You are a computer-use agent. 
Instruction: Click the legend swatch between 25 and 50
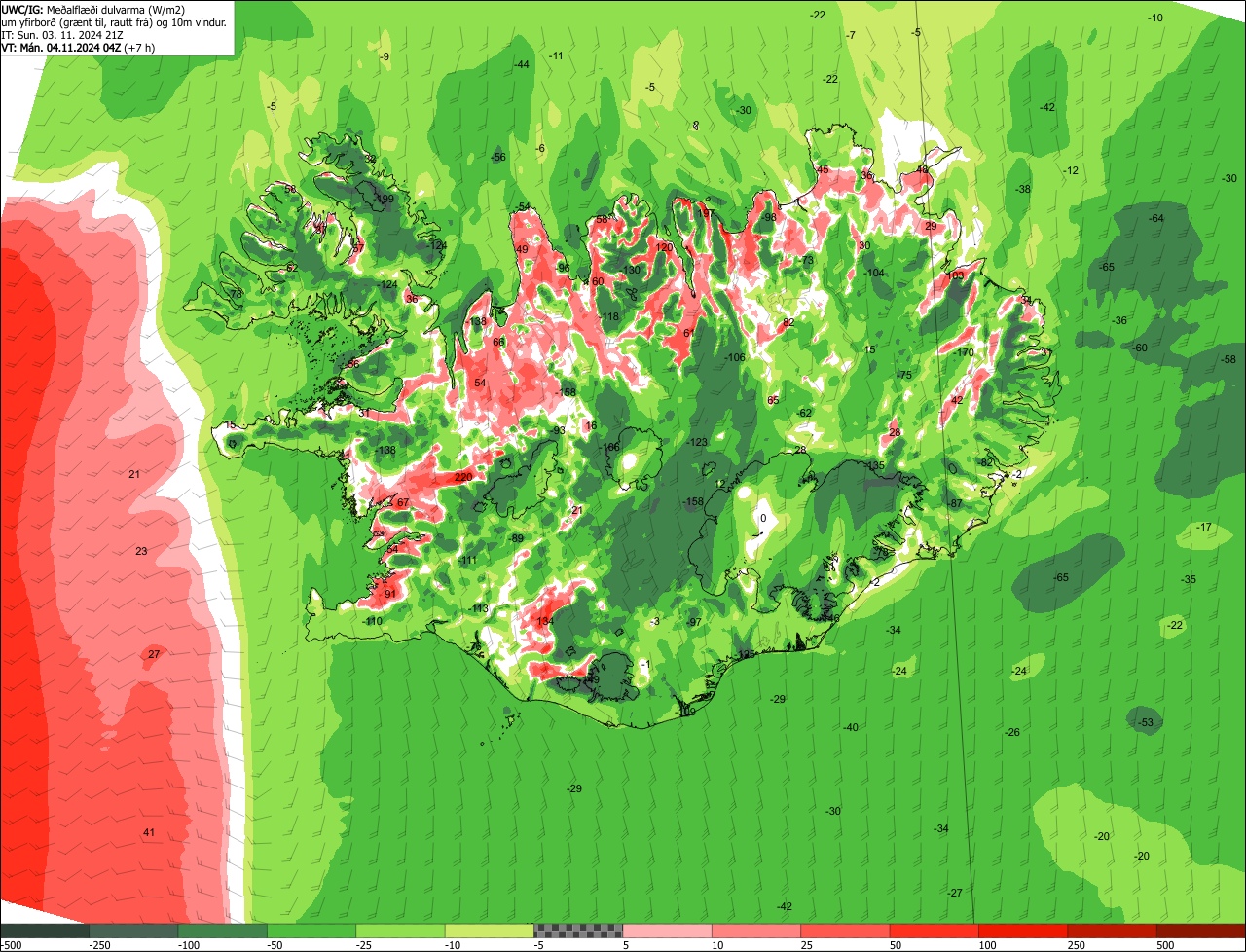[845, 931]
